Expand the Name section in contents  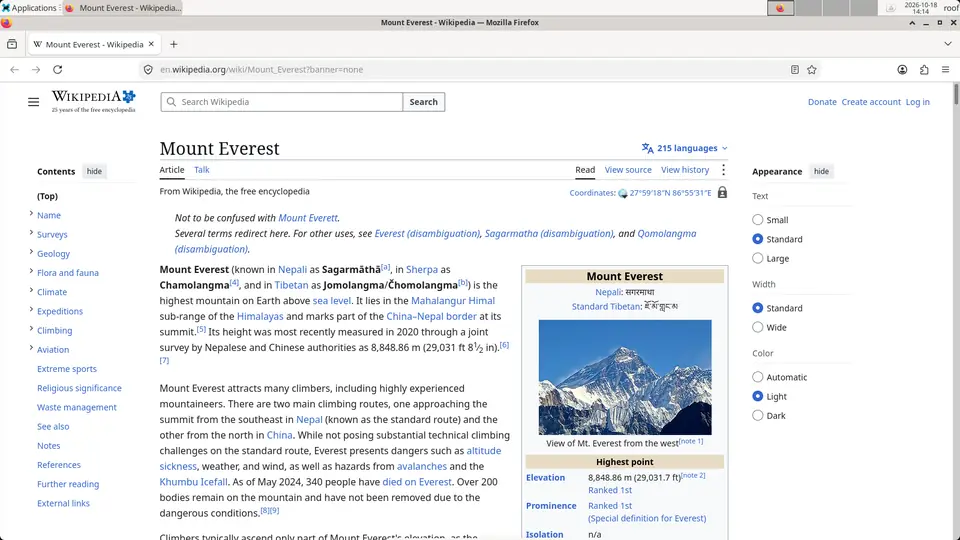(x=31, y=214)
